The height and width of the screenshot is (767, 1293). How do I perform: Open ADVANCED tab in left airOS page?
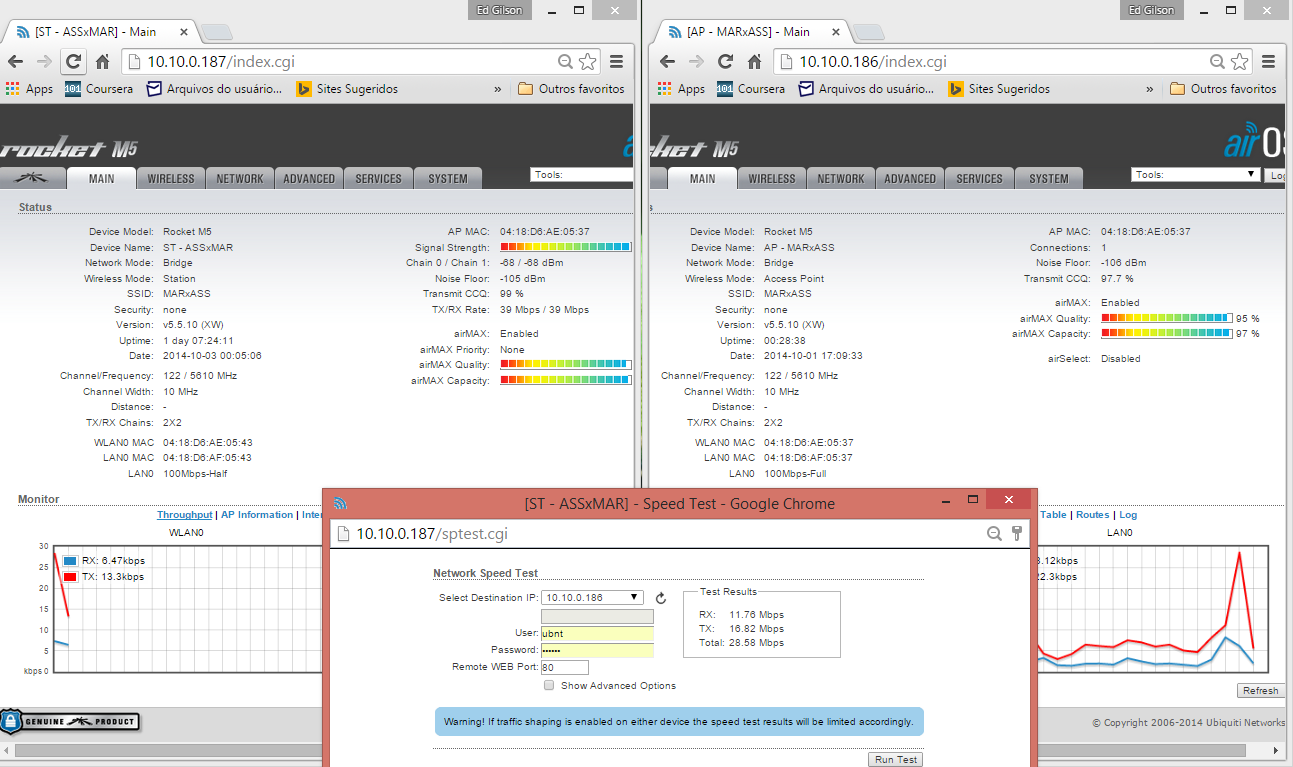click(x=309, y=179)
